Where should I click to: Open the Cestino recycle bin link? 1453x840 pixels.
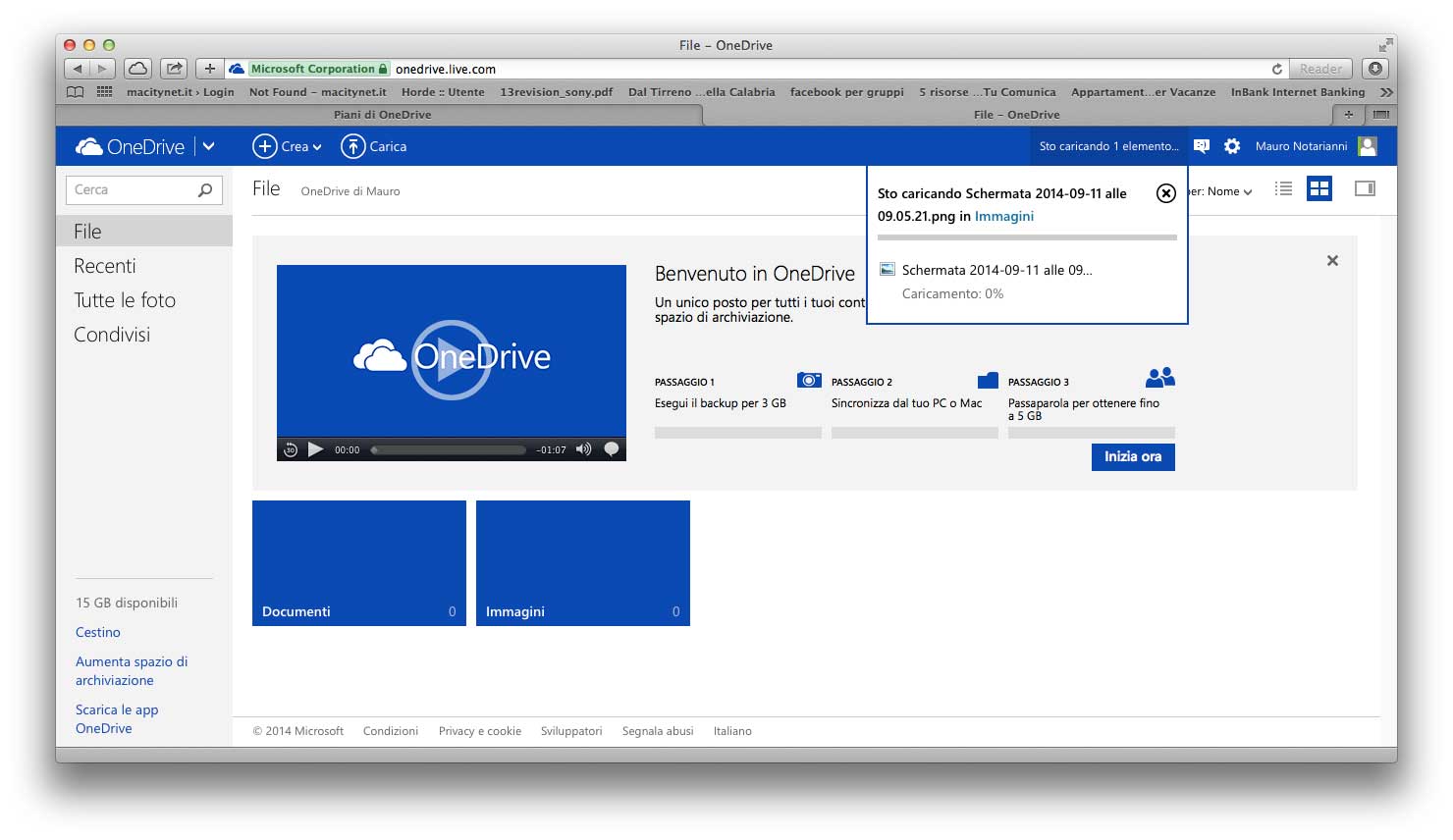(98, 632)
